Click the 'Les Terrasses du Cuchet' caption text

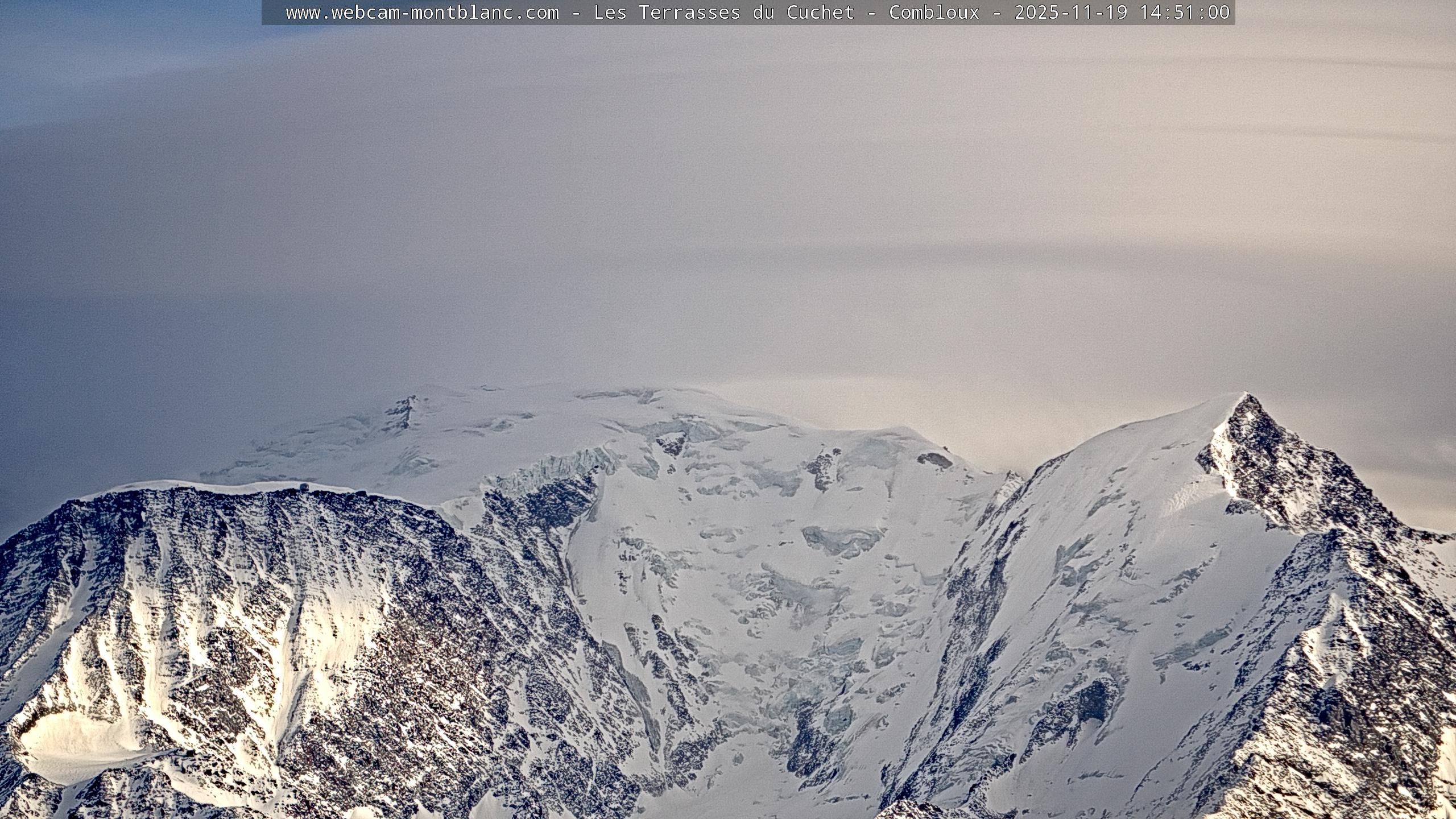click(723, 13)
